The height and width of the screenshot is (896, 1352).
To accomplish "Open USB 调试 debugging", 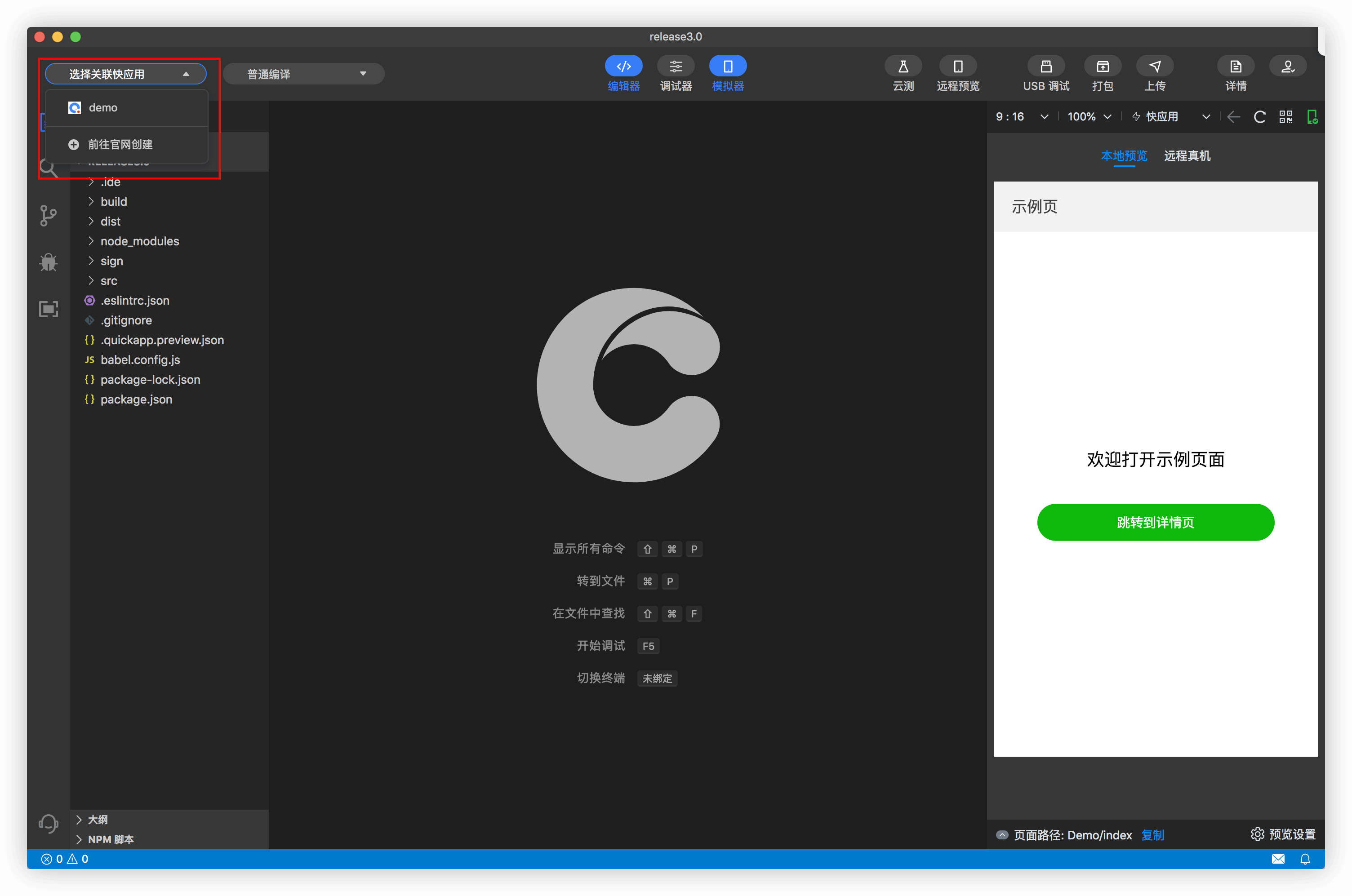I will click(1046, 67).
